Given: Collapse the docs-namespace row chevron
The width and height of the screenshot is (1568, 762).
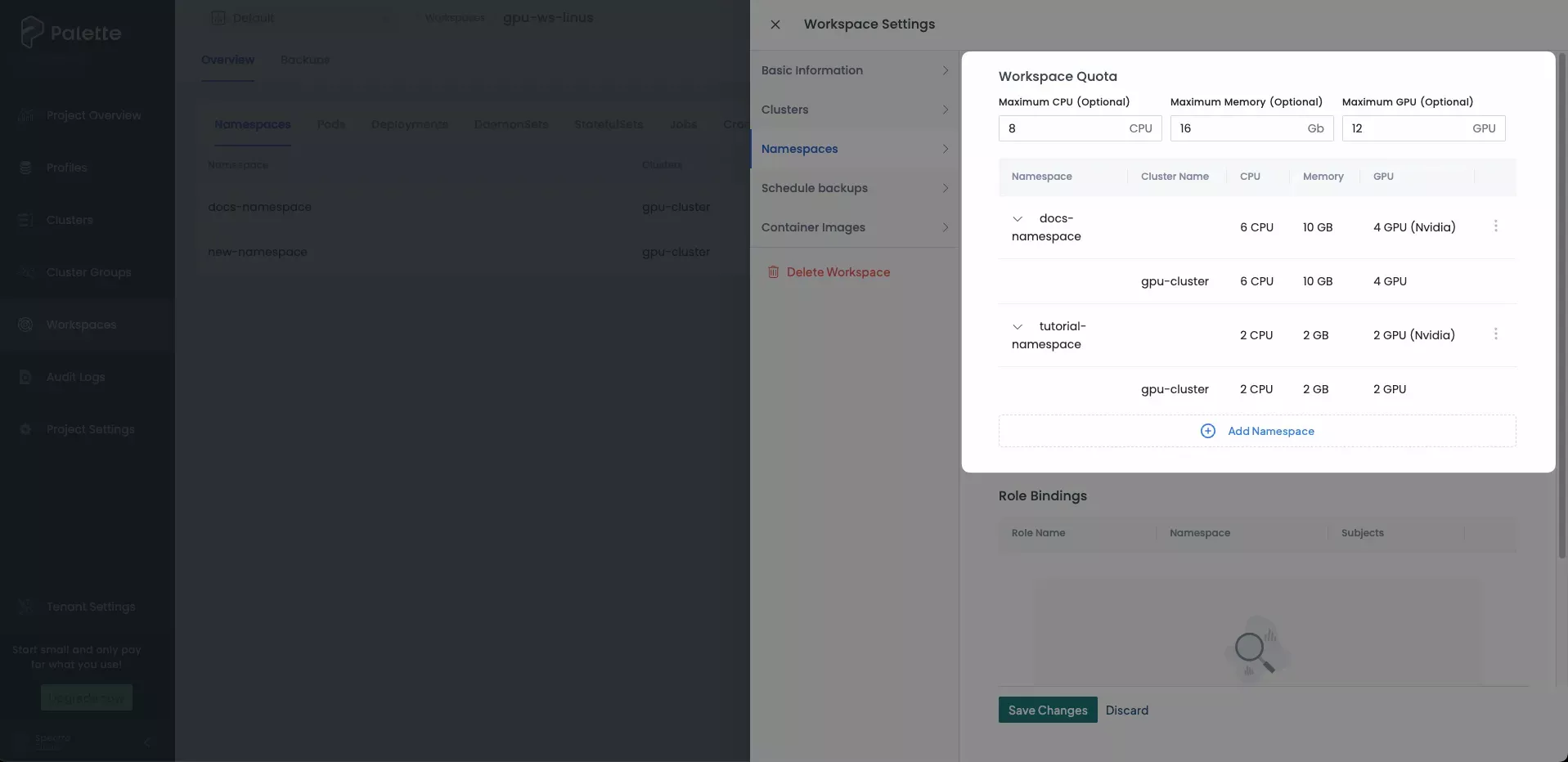Looking at the screenshot, I should pyautogui.click(x=1018, y=218).
